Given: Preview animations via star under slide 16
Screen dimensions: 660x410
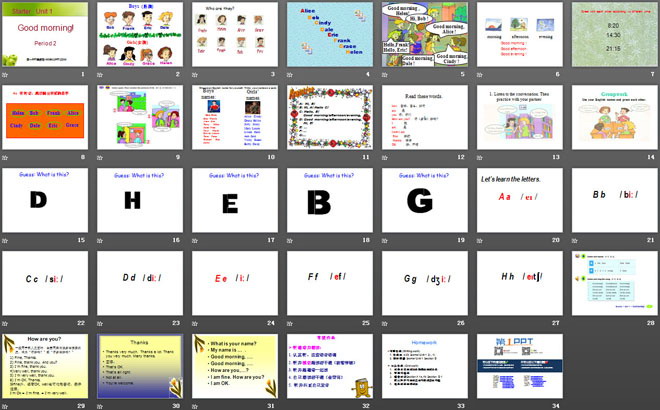Looking at the screenshot, I should coord(100,241).
